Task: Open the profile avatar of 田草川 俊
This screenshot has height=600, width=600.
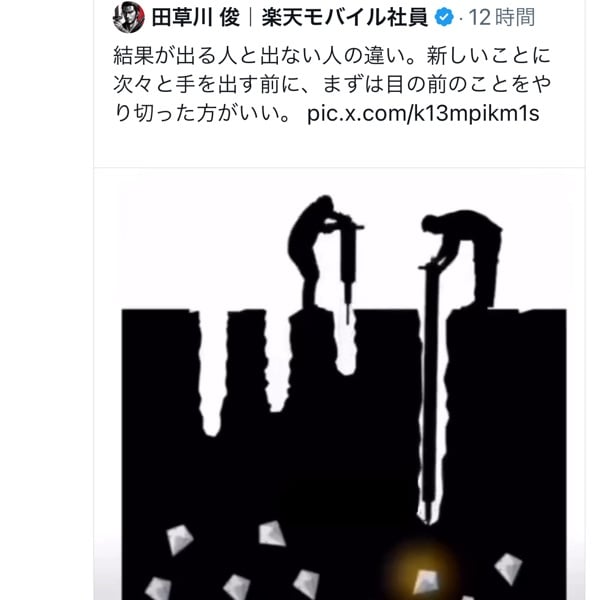Action: click(129, 17)
